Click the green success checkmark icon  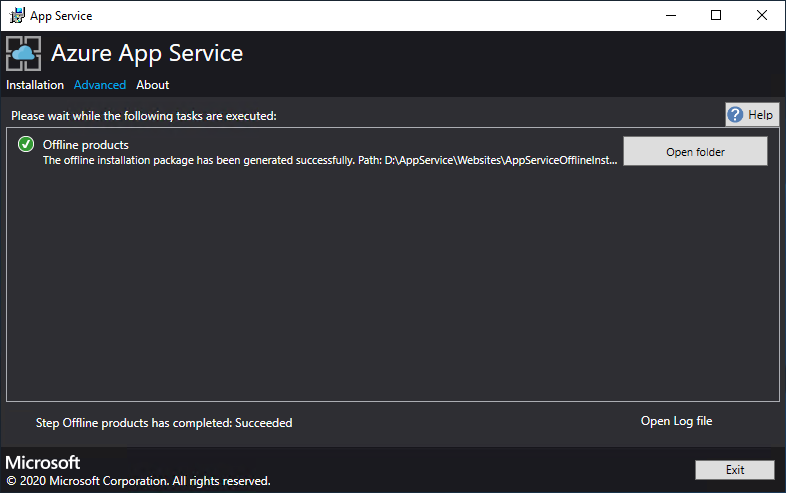click(26, 145)
